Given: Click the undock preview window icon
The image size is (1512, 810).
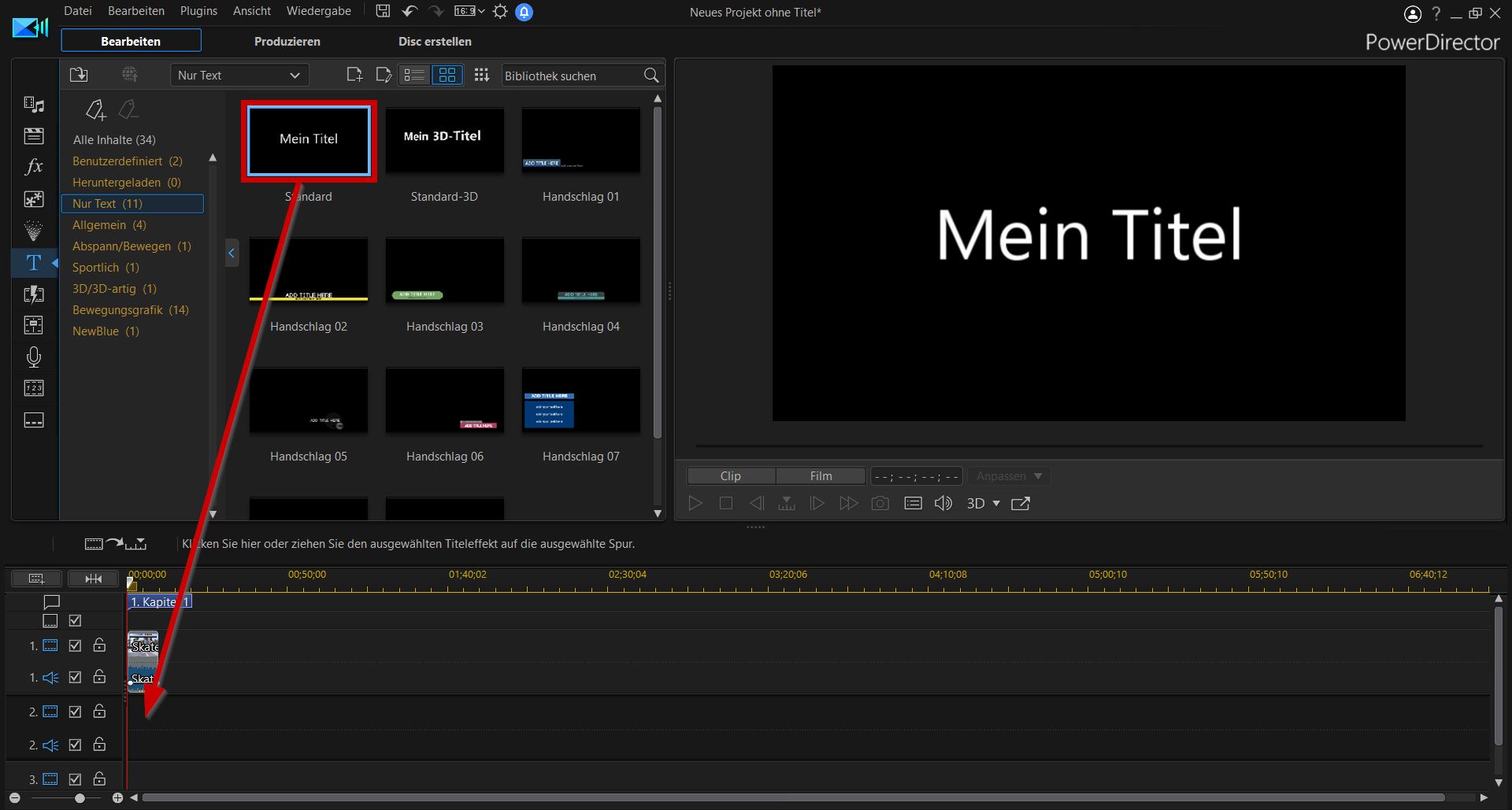Looking at the screenshot, I should point(1021,504).
